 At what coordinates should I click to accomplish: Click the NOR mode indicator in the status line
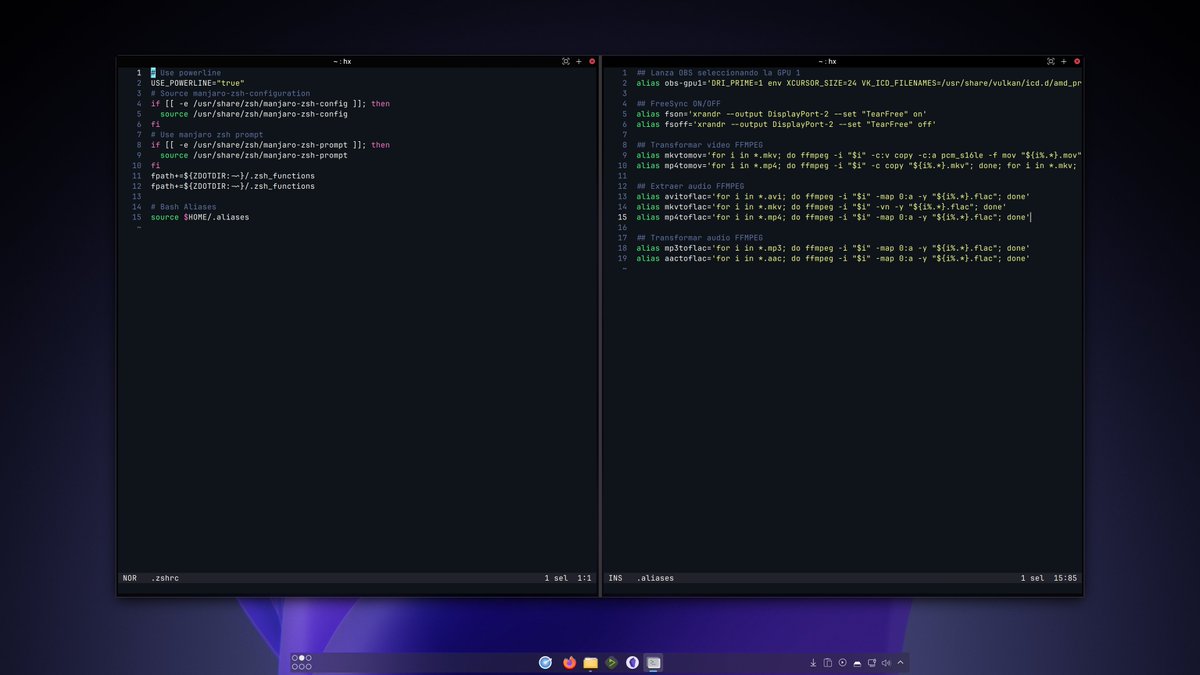point(129,578)
